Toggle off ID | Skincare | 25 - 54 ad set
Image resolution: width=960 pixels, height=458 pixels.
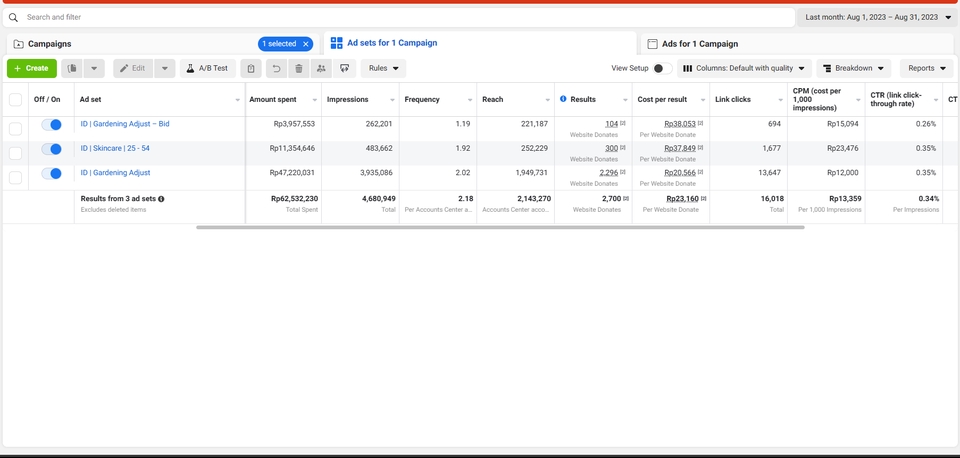[51, 149]
